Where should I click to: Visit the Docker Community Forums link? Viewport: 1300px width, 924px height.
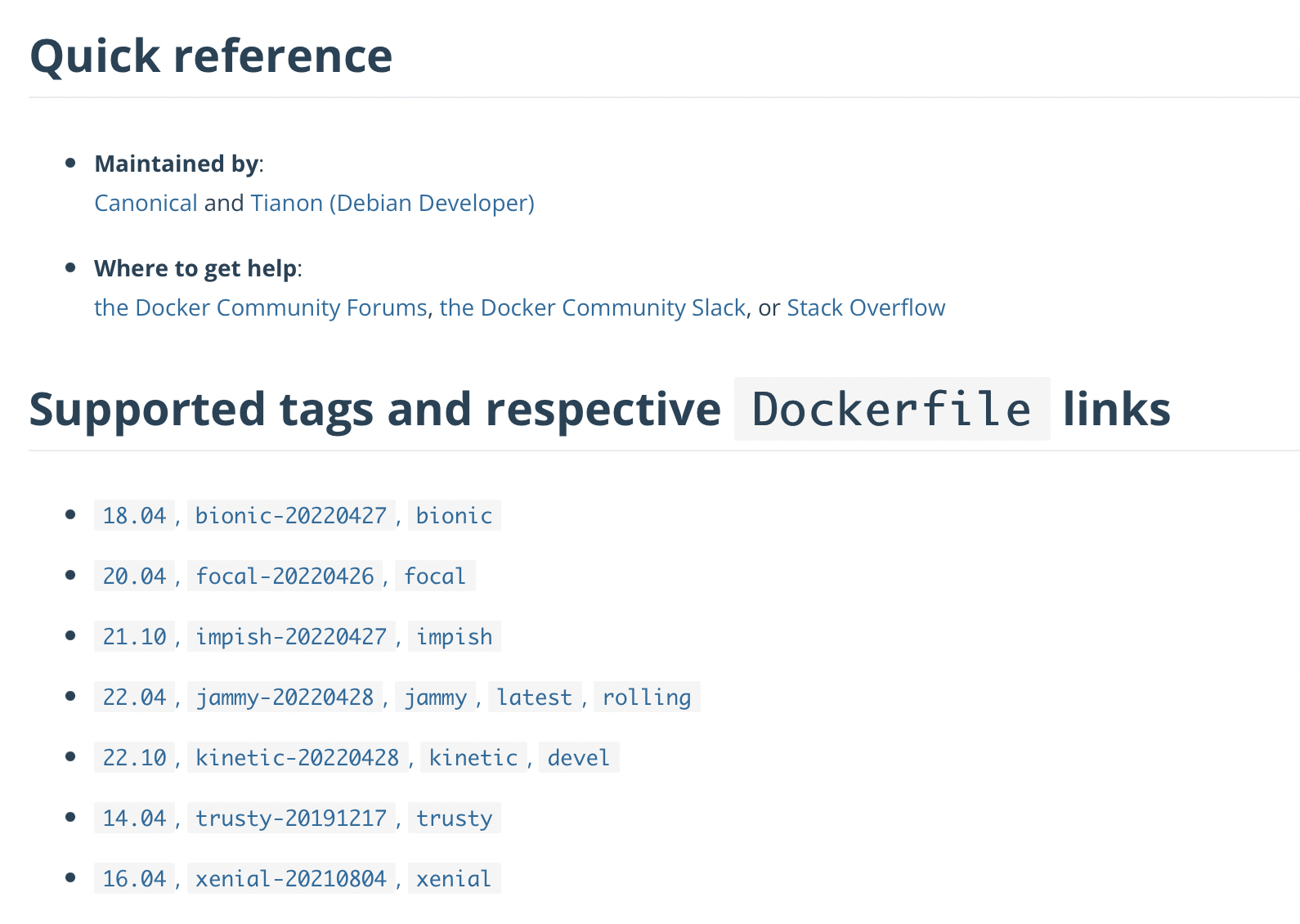(x=261, y=307)
